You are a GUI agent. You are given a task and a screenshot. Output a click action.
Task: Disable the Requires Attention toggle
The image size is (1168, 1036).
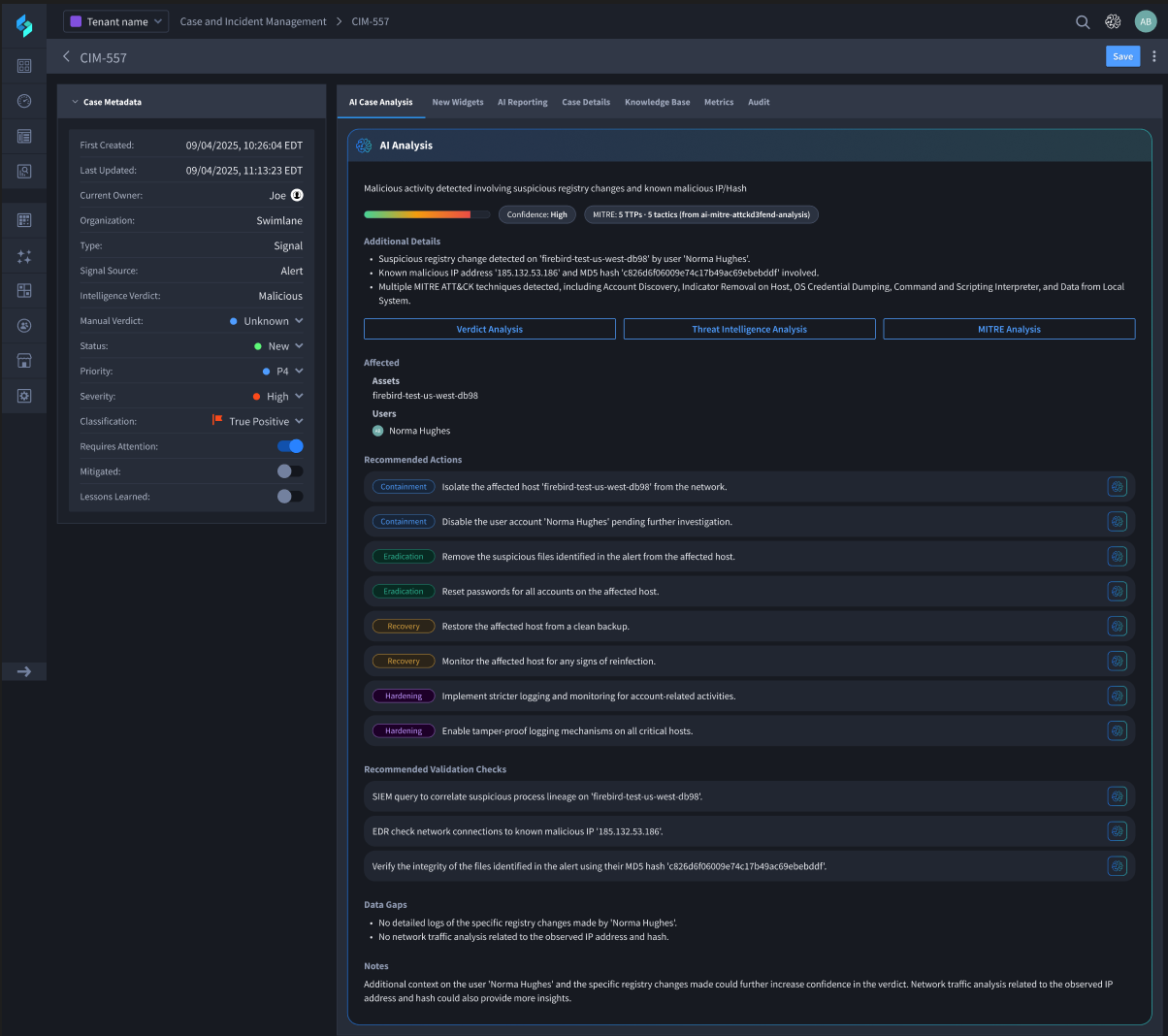point(290,445)
